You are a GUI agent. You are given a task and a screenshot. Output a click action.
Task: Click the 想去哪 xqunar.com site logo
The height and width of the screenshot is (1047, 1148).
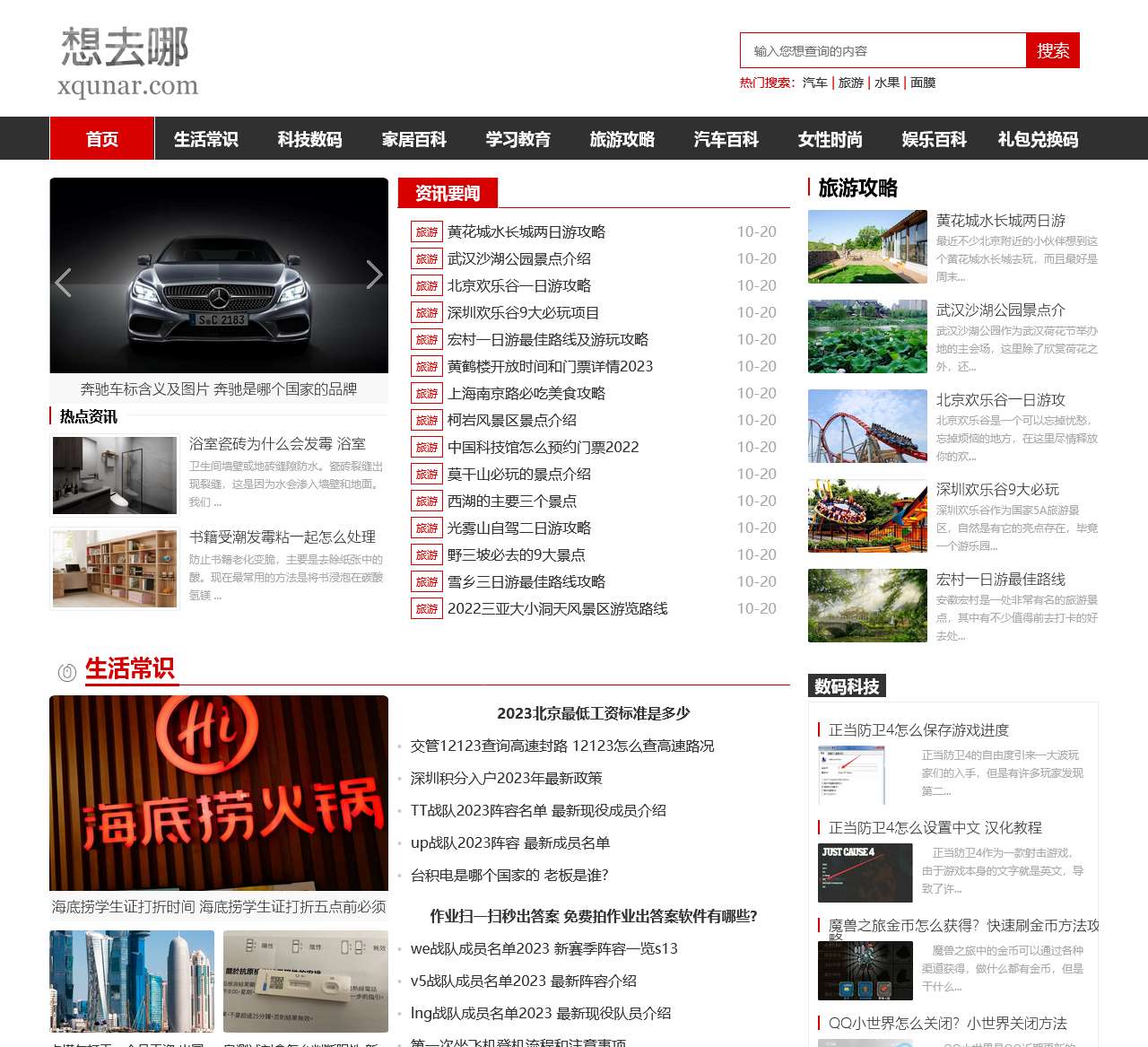pyautogui.click(x=127, y=61)
